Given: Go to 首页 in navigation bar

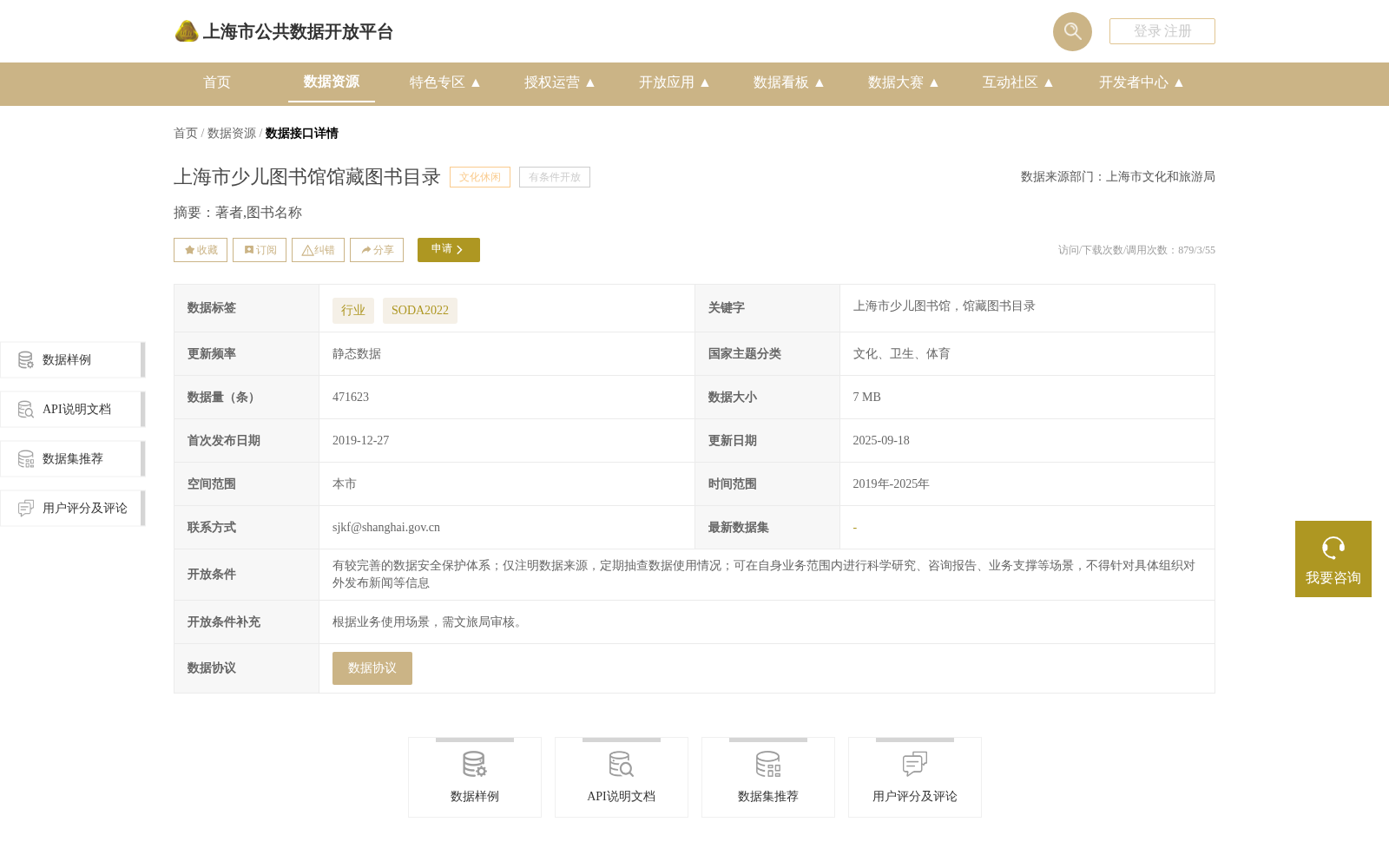Looking at the screenshot, I should 217,82.
